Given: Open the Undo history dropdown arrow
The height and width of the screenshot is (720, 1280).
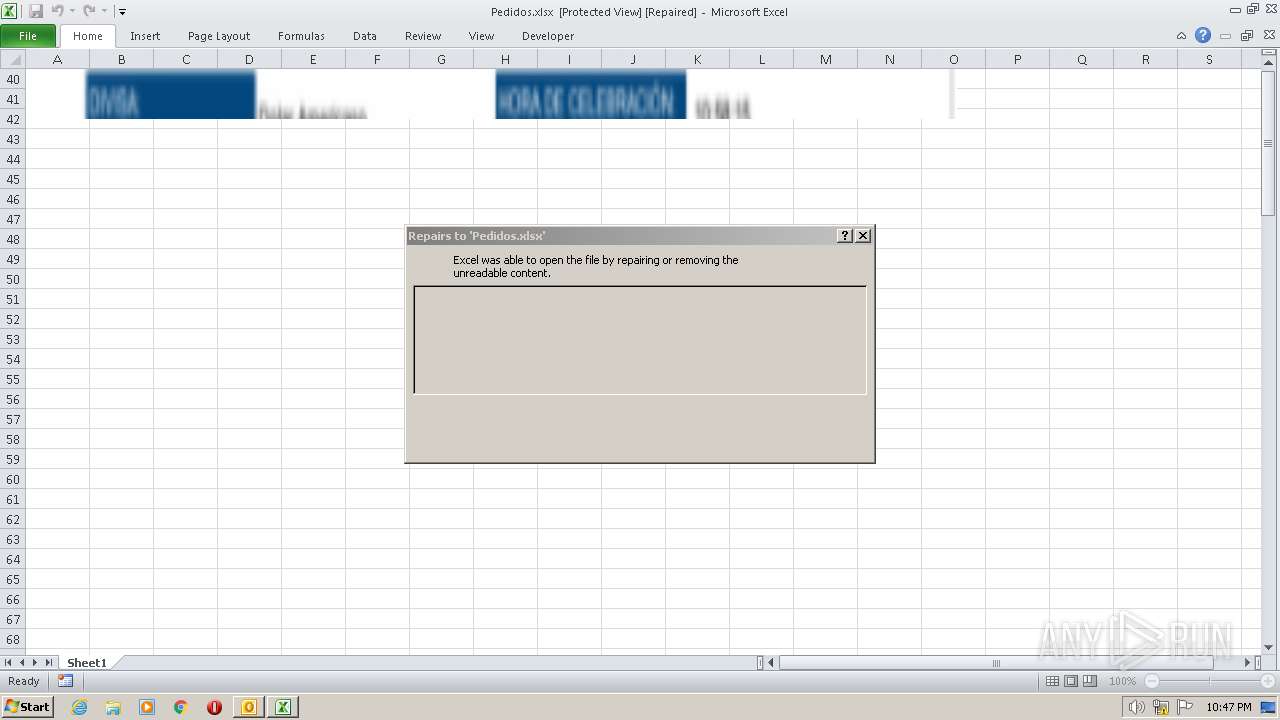Looking at the screenshot, I should (72, 12).
